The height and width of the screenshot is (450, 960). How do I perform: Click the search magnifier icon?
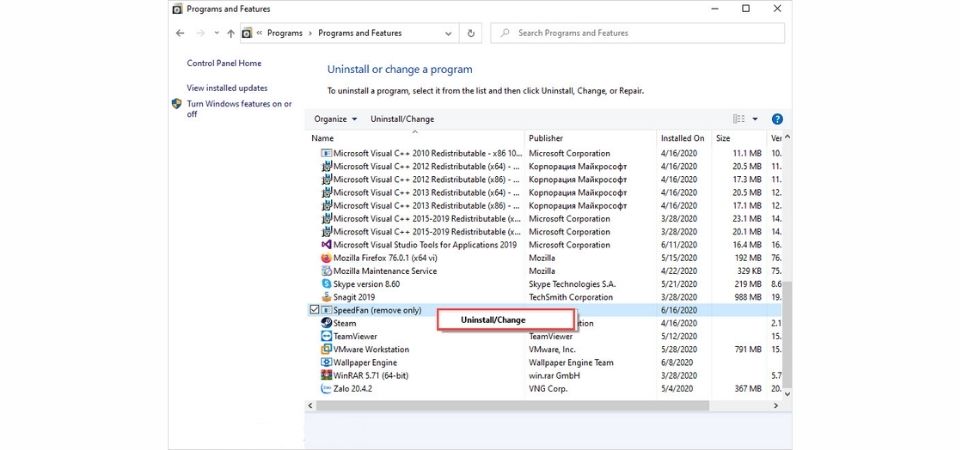505,33
